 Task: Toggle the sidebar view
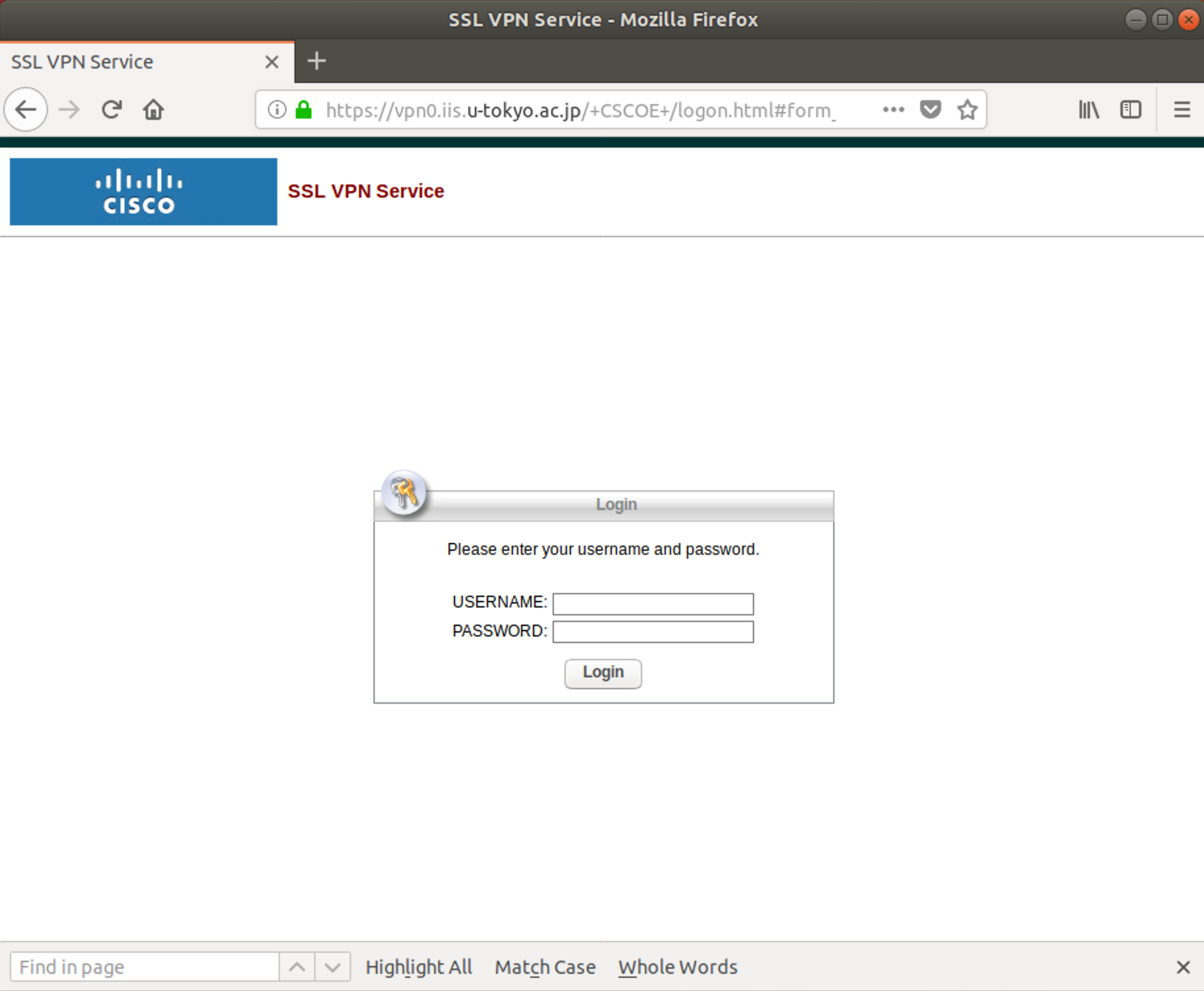click(1131, 109)
